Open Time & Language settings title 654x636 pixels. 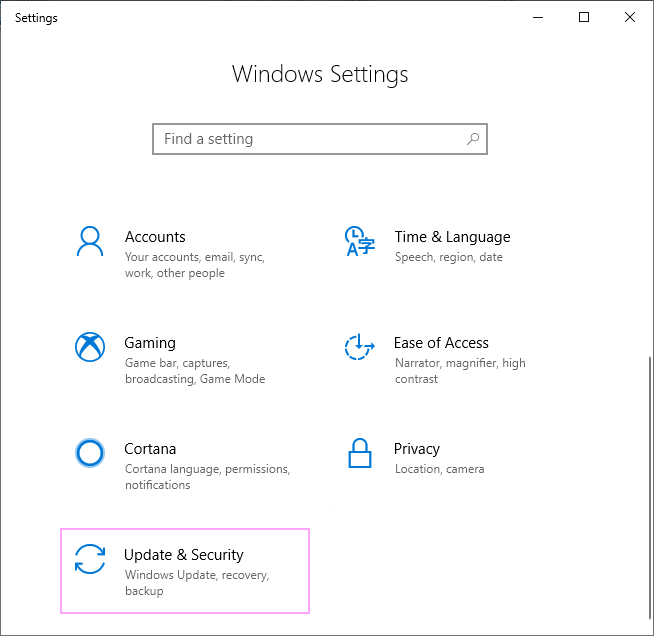[x=453, y=237]
